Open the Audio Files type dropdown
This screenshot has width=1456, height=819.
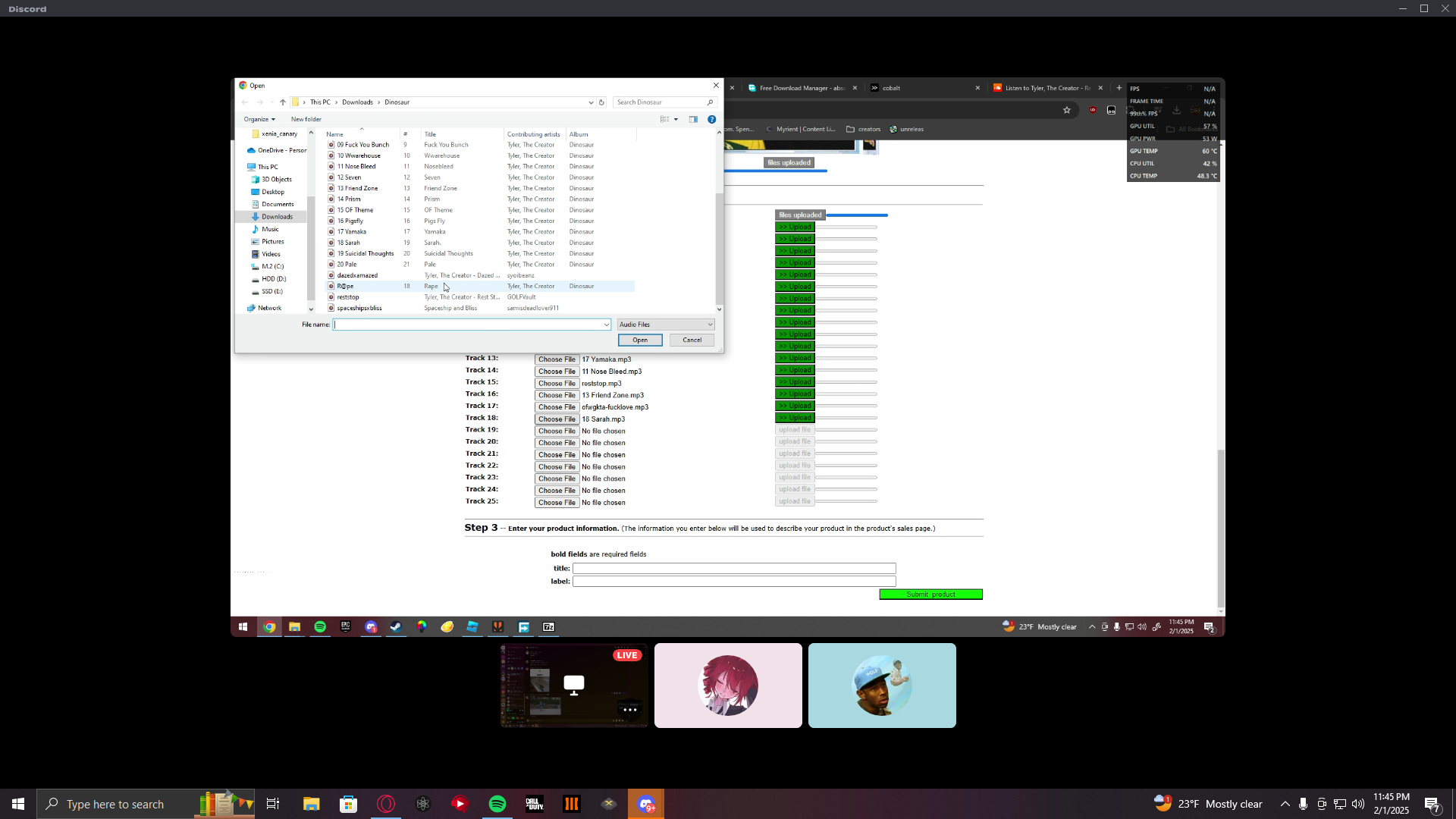(666, 325)
